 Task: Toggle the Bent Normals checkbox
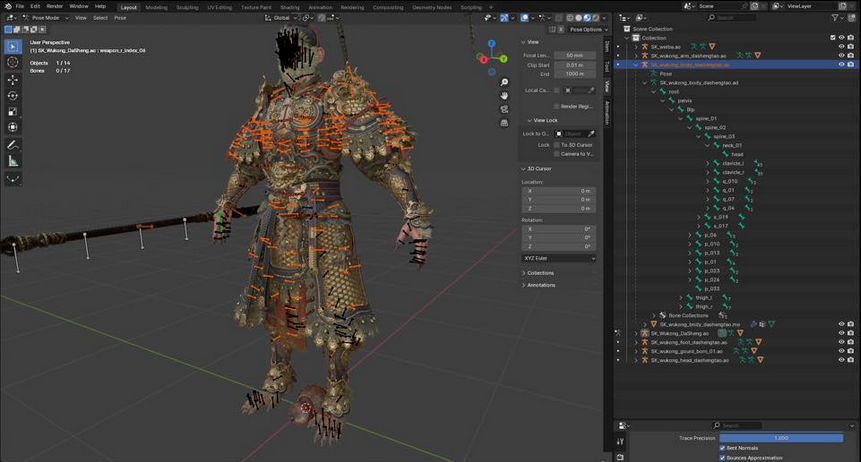(x=722, y=448)
